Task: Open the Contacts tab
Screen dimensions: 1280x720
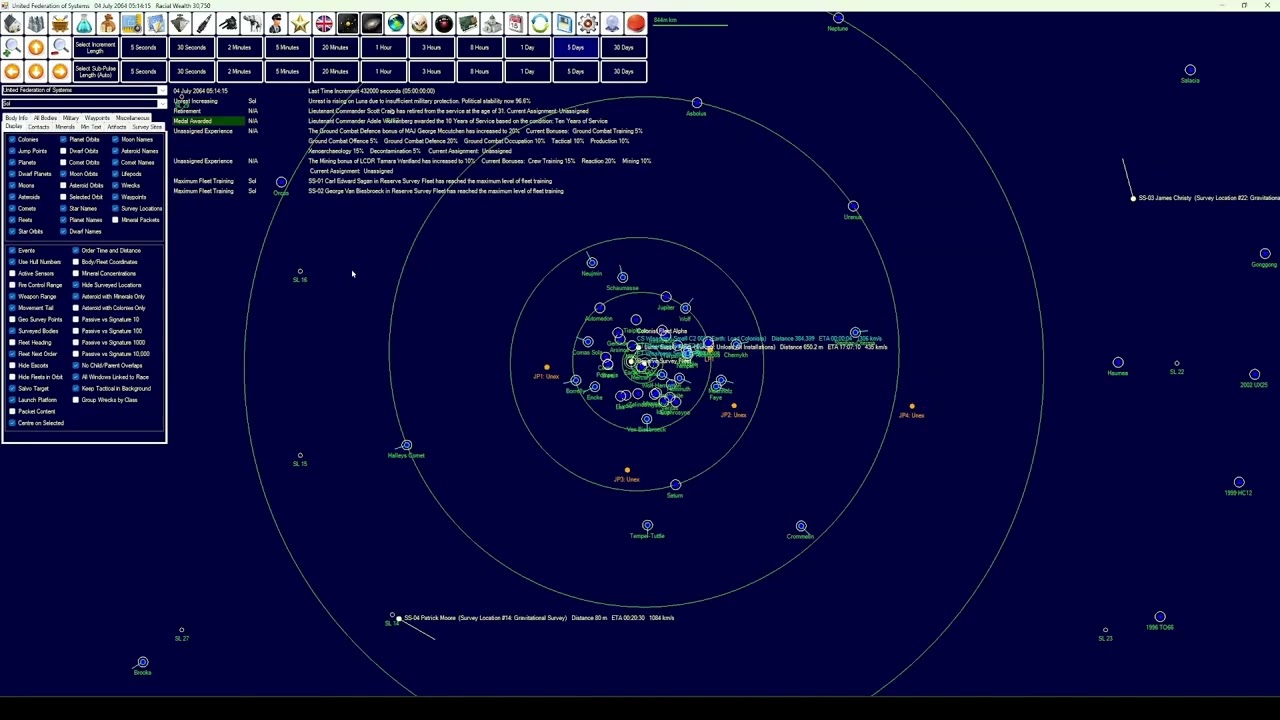Action: tap(39, 127)
